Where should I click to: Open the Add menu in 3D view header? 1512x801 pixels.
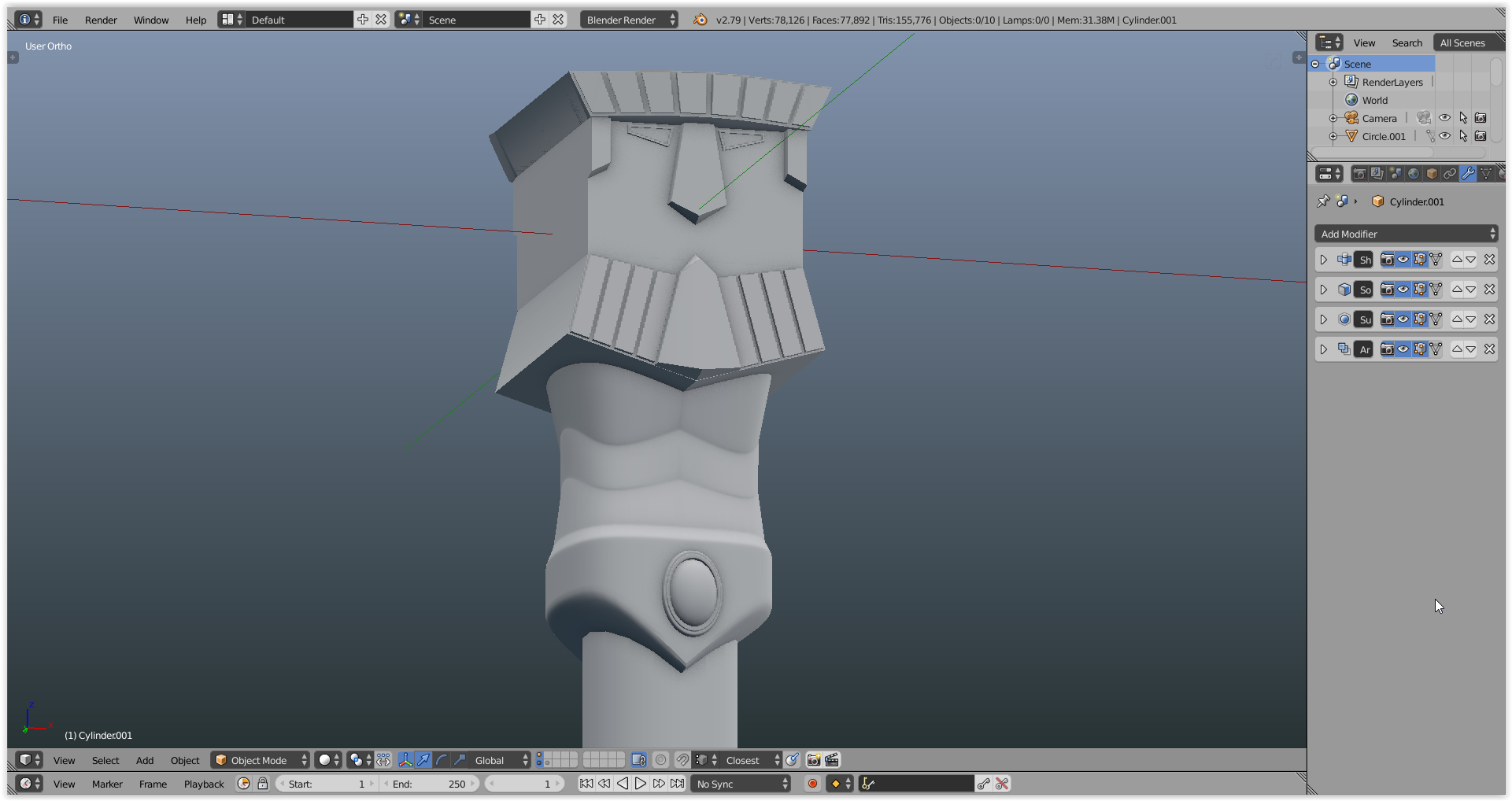coord(145,760)
